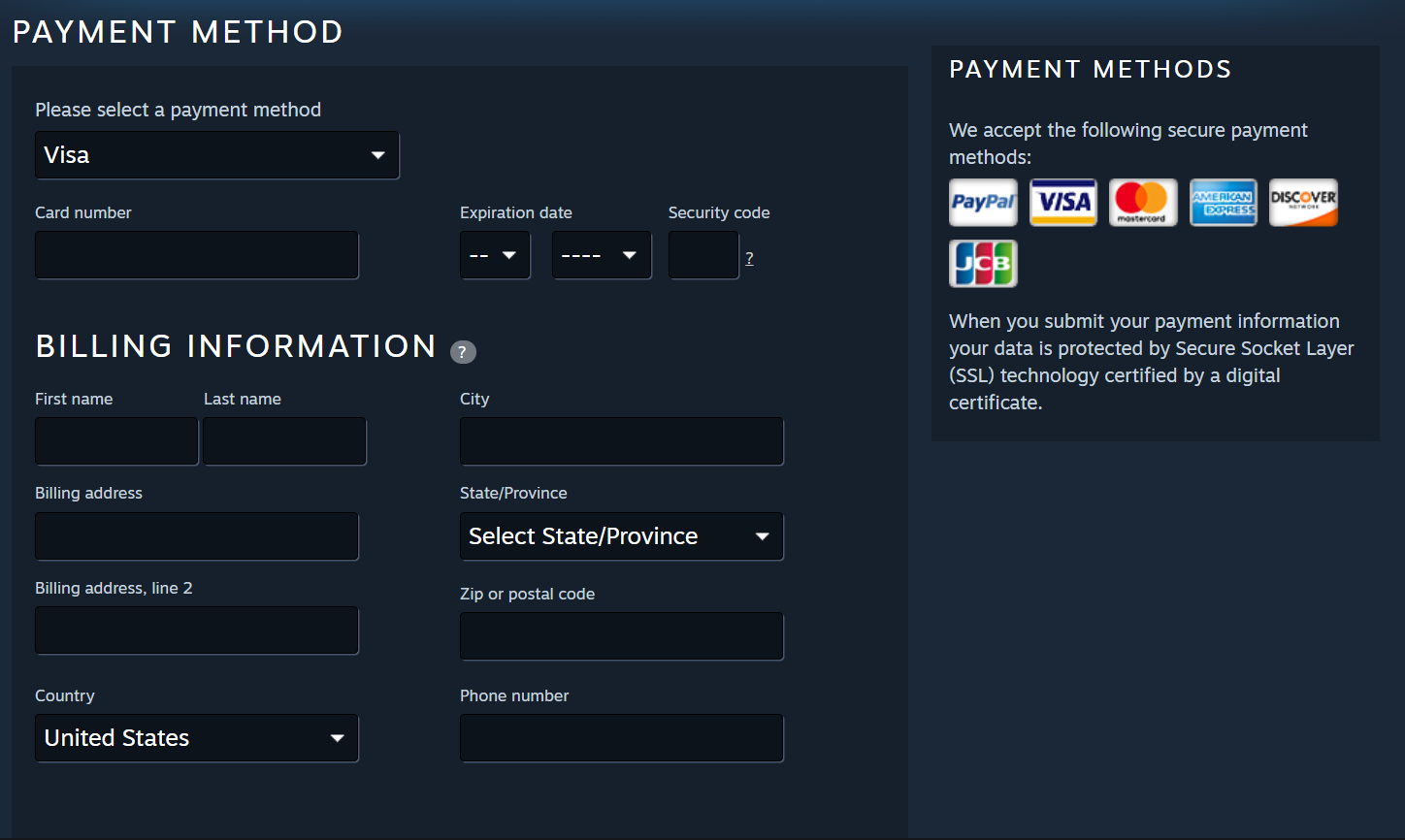Focus the Zip or postal code field

(x=621, y=636)
